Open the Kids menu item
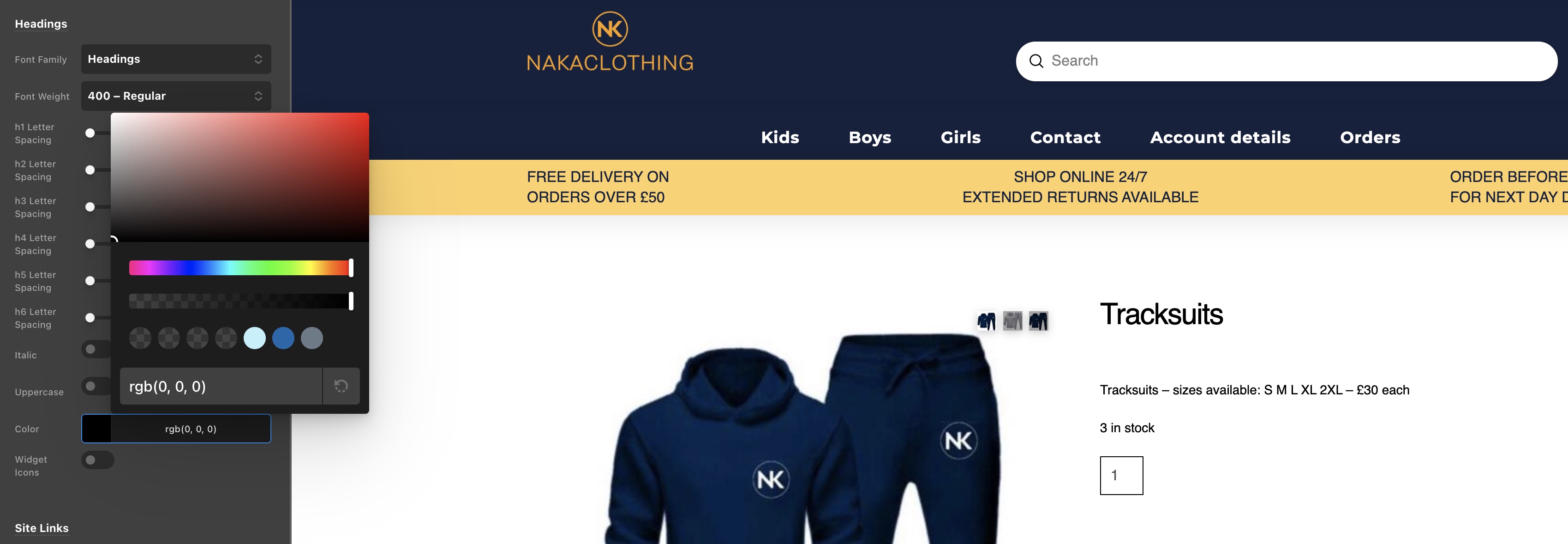Viewport: 1568px width, 544px height. point(780,138)
